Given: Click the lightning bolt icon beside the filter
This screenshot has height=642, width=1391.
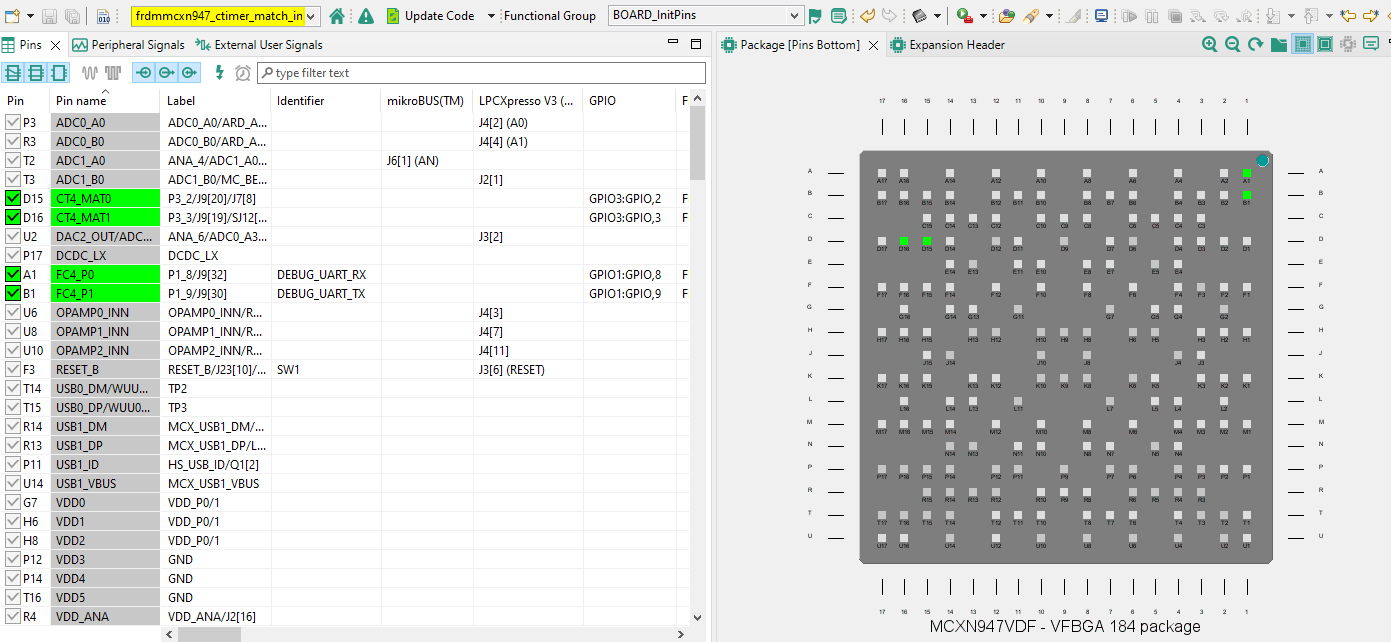Looking at the screenshot, I should (220, 73).
